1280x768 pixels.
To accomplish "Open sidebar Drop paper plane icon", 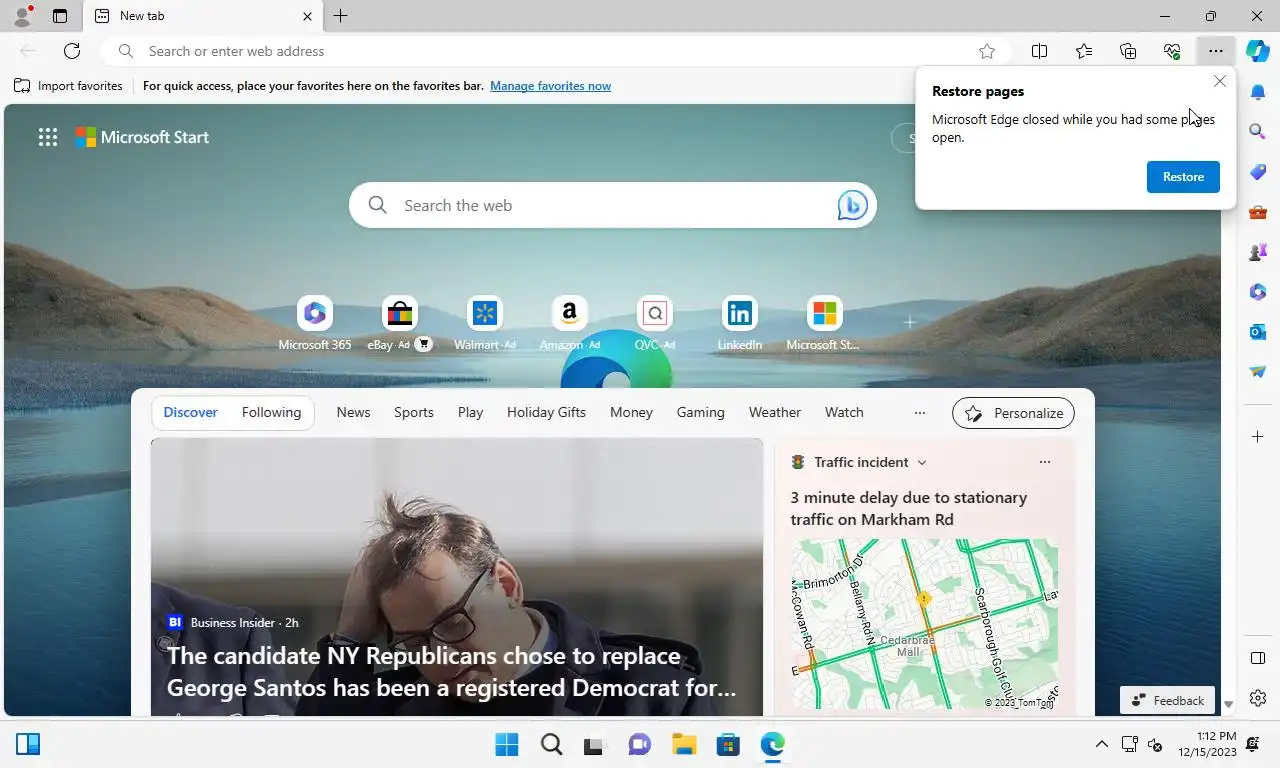I will point(1258,372).
